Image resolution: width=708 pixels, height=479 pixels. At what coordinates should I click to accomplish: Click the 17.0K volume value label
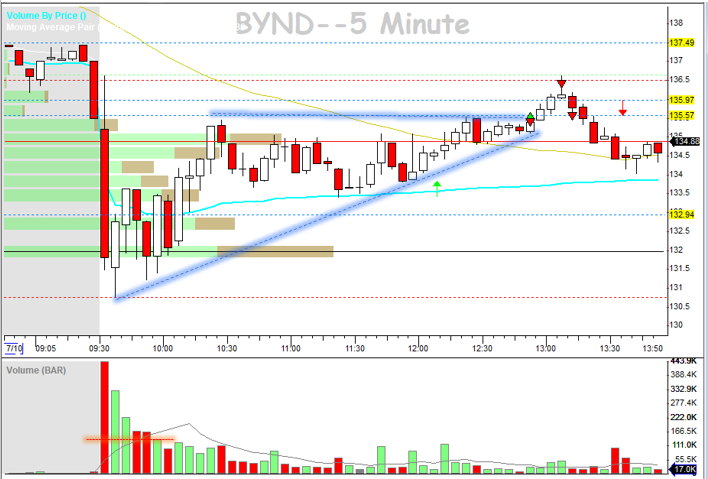point(686,468)
